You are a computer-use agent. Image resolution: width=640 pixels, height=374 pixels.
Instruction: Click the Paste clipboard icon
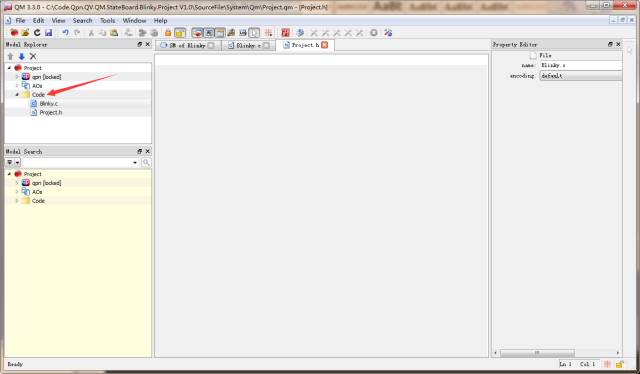click(x=114, y=33)
